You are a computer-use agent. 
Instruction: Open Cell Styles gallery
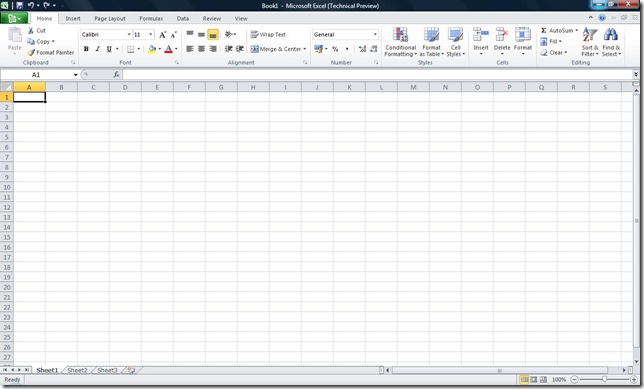(x=455, y=42)
